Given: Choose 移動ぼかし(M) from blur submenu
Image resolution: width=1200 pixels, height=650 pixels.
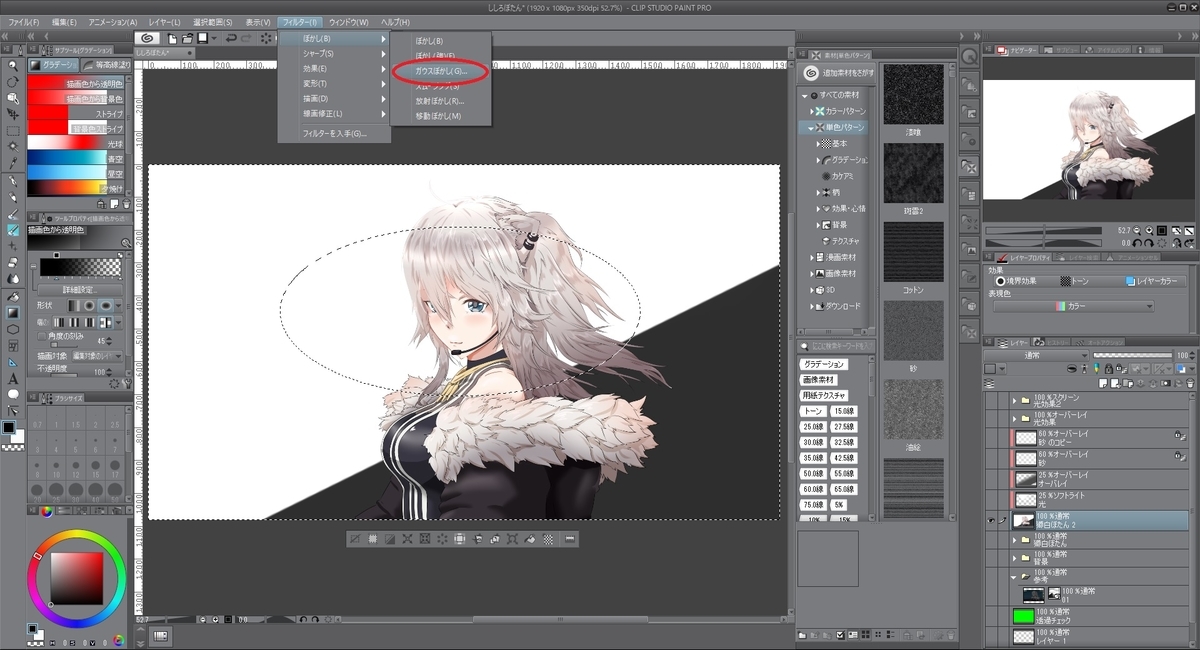Looking at the screenshot, I should pos(440,116).
